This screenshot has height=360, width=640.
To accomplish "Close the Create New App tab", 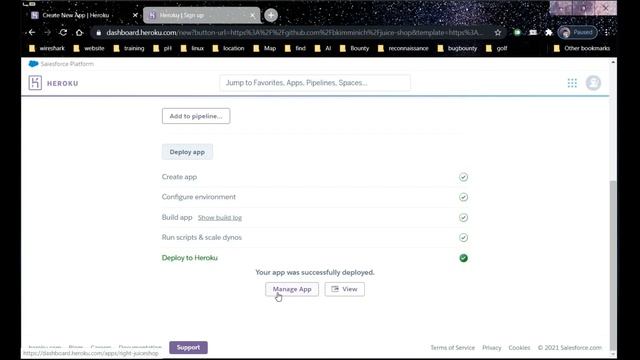I will [x=135, y=15].
